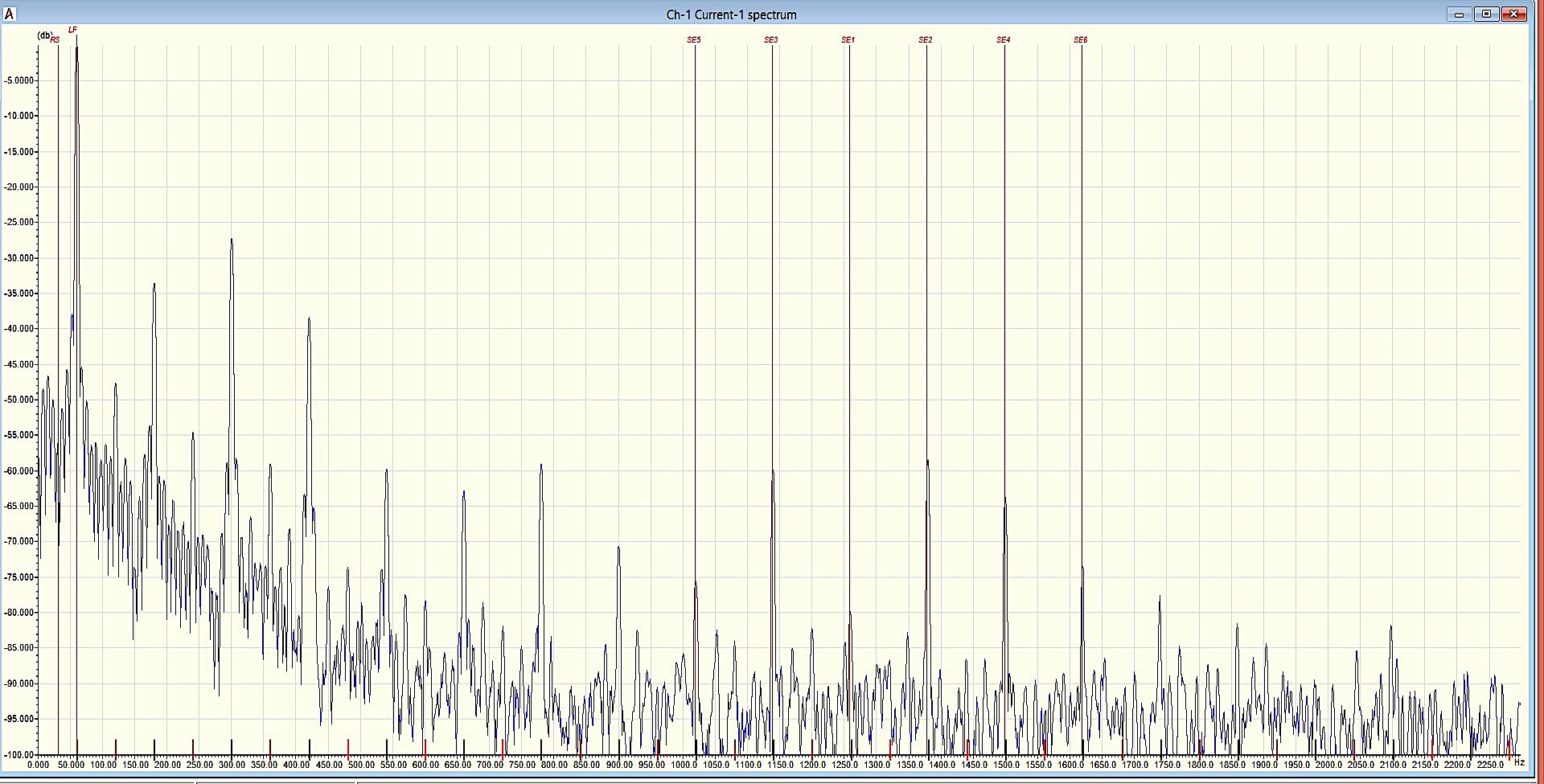Image resolution: width=1544 pixels, height=784 pixels.
Task: Click the Hz axis unit label
Action: [1519, 761]
